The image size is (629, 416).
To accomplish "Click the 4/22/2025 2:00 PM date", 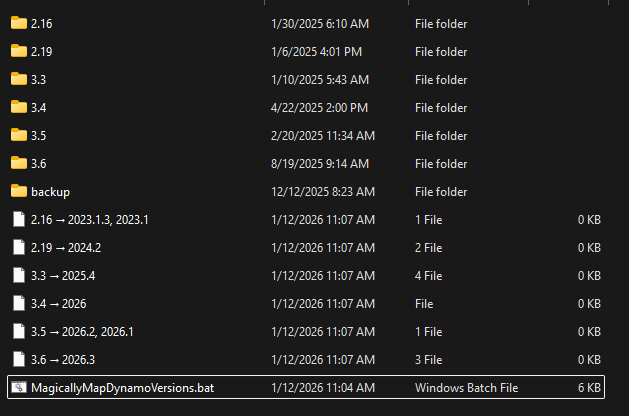I will (x=320, y=107).
